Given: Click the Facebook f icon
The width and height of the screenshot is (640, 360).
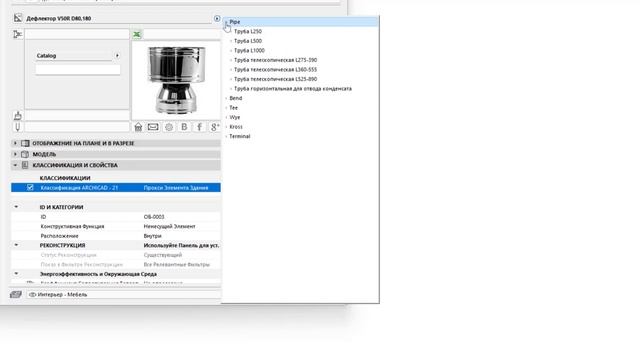Looking at the screenshot, I should coord(199,127).
